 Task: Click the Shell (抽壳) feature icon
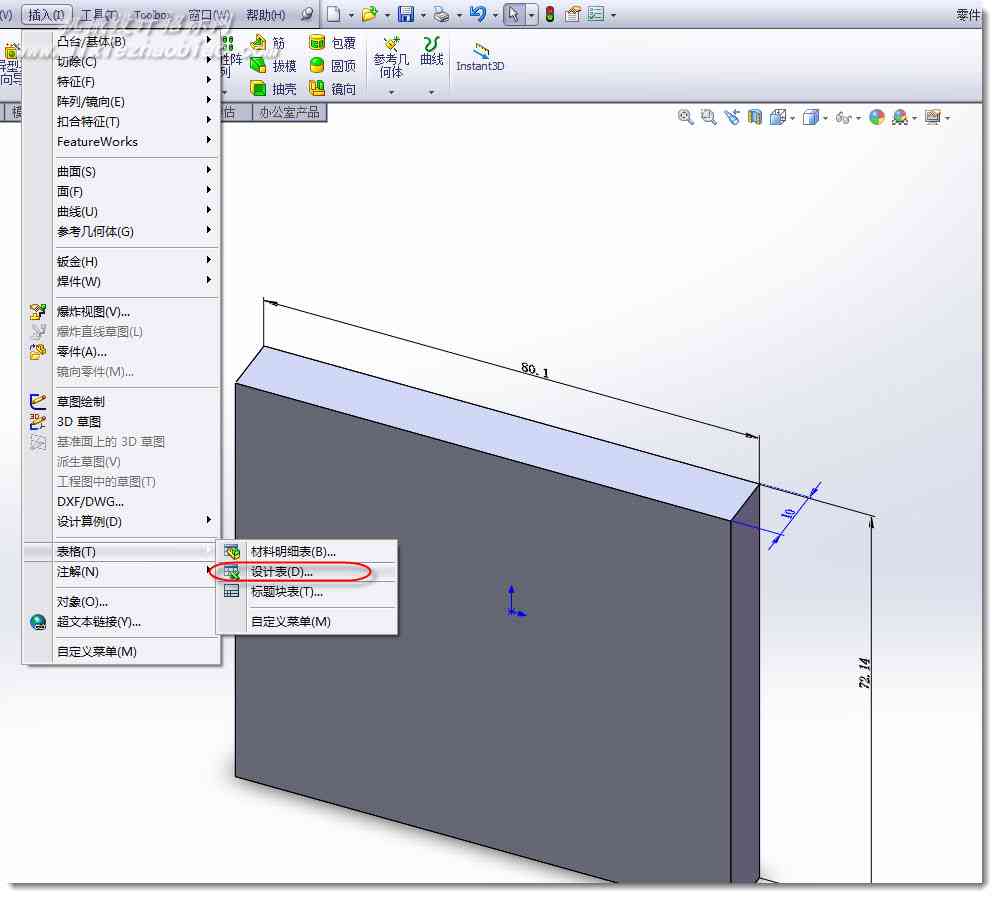pyautogui.click(x=258, y=88)
